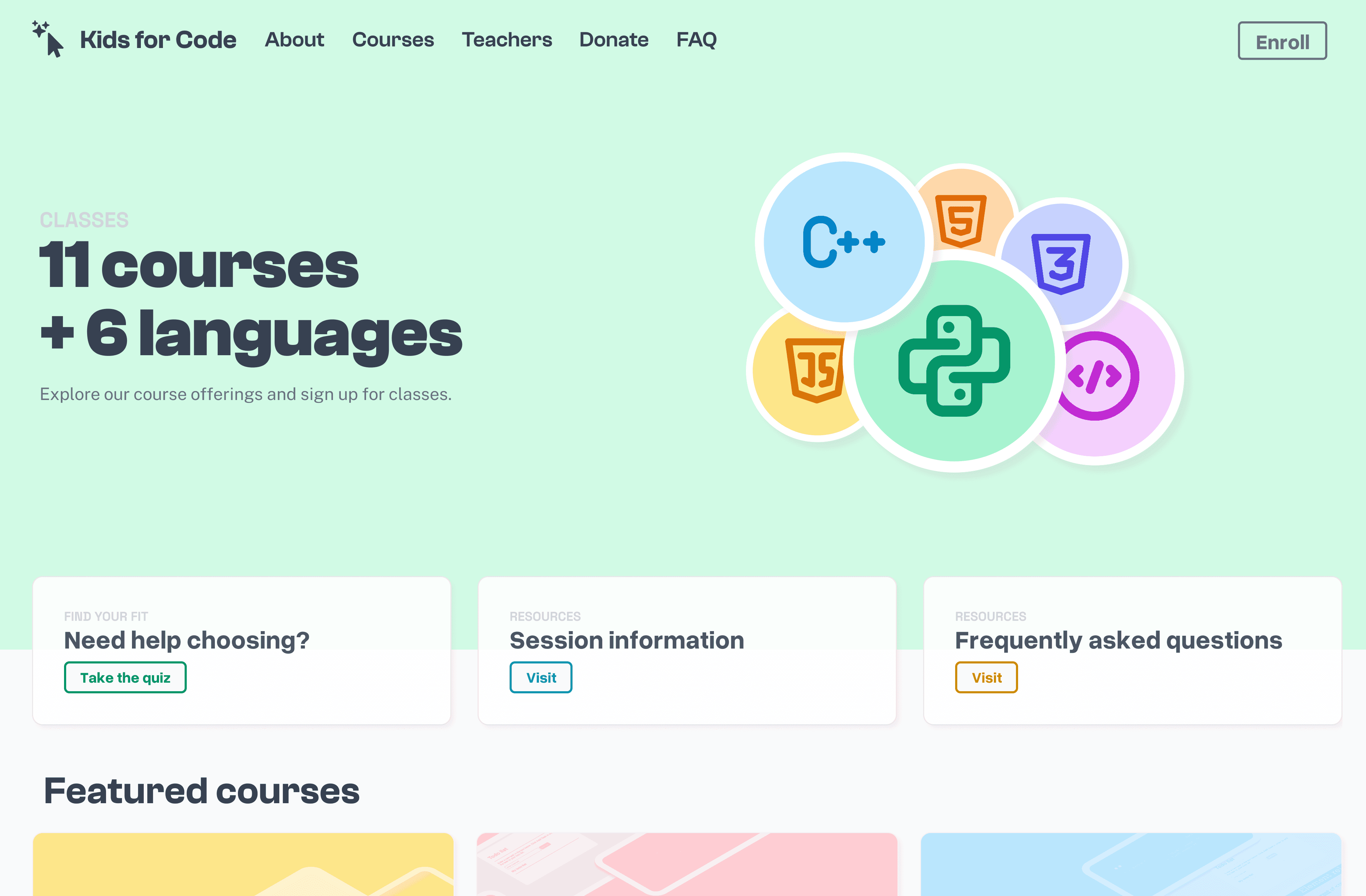
Task: Go to the Courses page
Action: tap(393, 39)
